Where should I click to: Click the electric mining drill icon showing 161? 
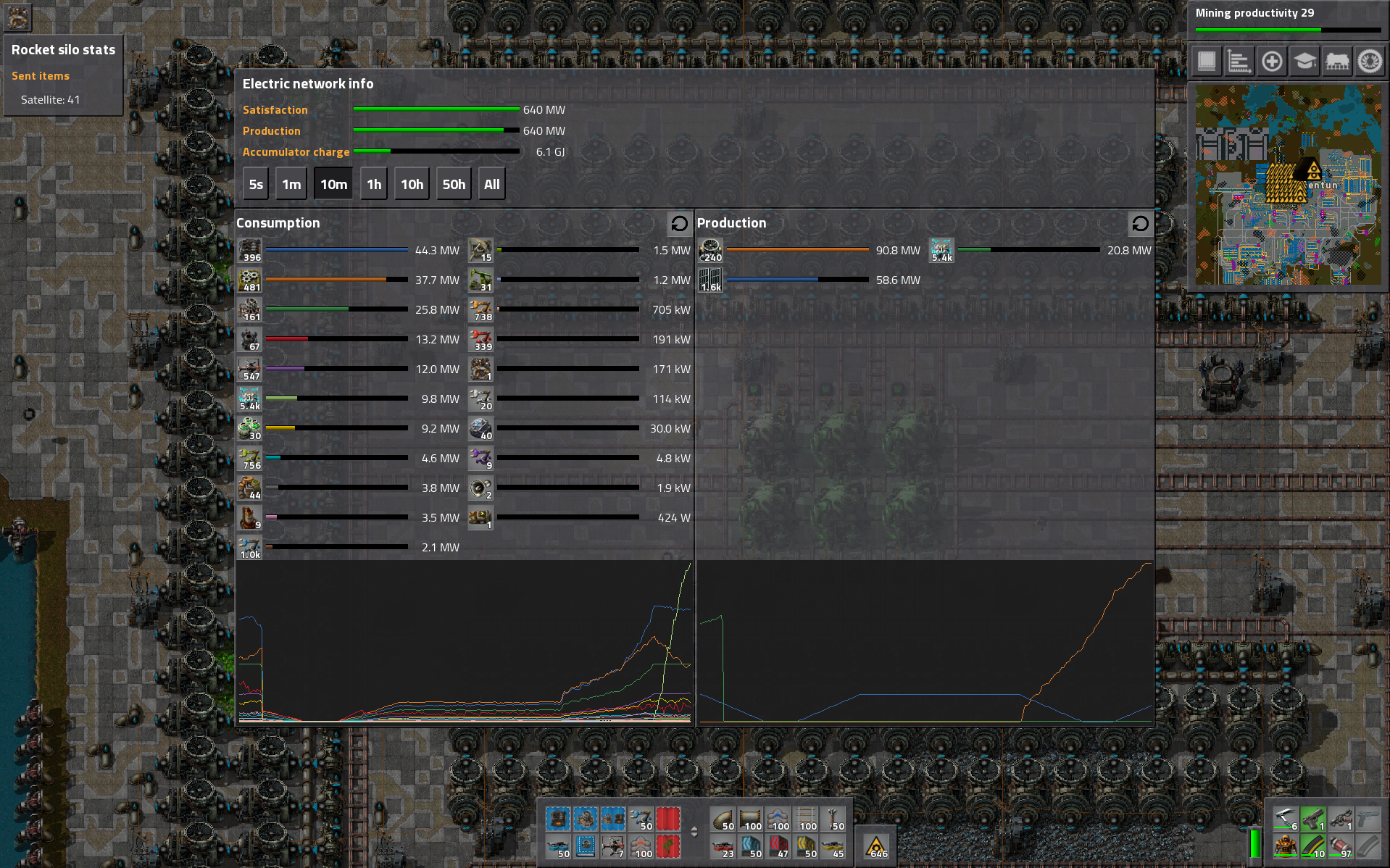pyautogui.click(x=250, y=309)
